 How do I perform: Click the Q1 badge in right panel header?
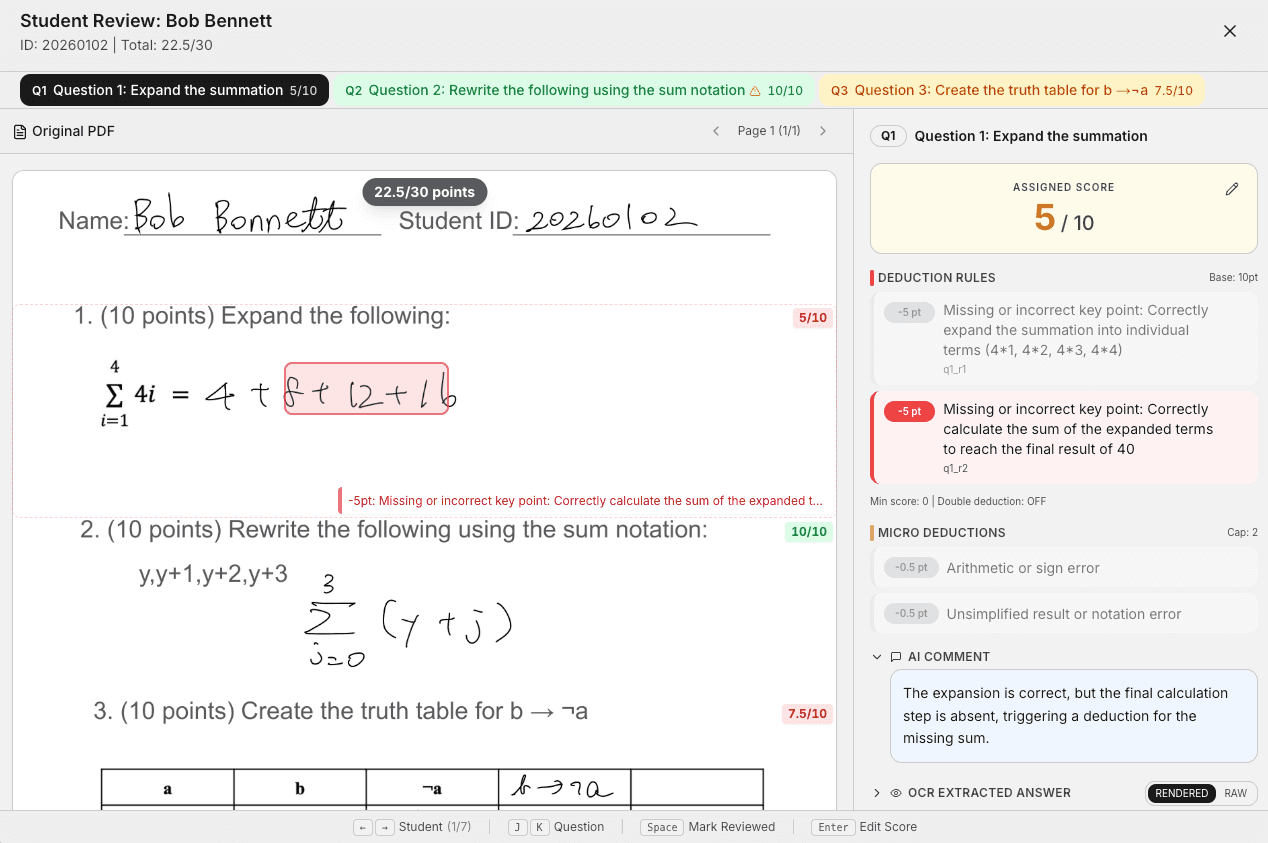click(889, 136)
